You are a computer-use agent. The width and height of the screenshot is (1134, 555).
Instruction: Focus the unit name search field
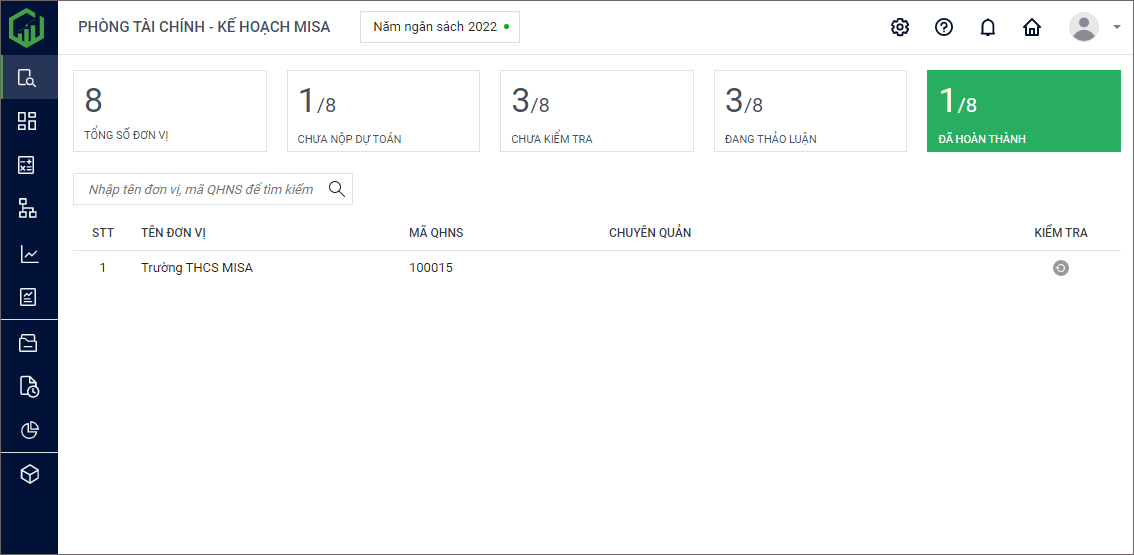pyautogui.click(x=200, y=189)
